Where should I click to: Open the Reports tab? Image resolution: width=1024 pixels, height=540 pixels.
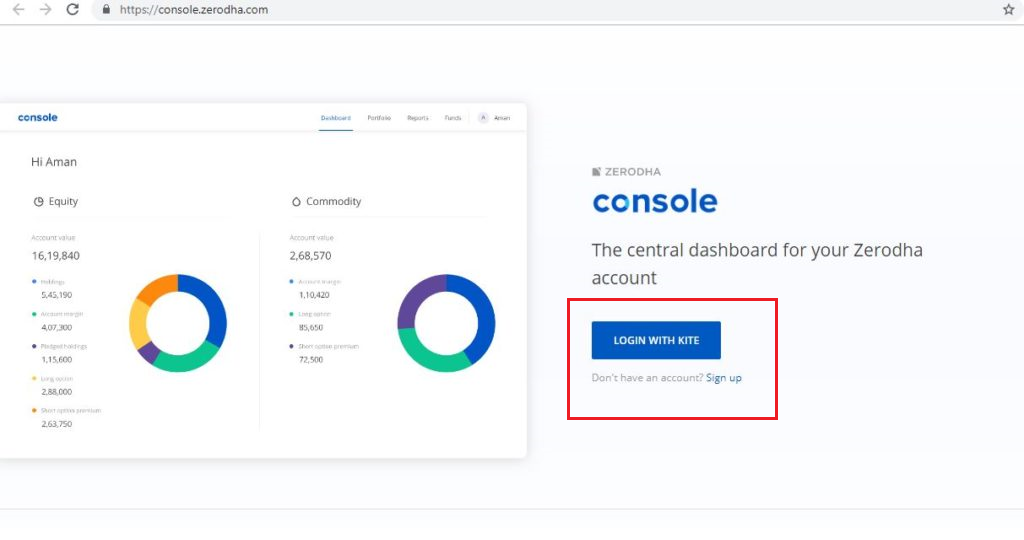(x=418, y=118)
